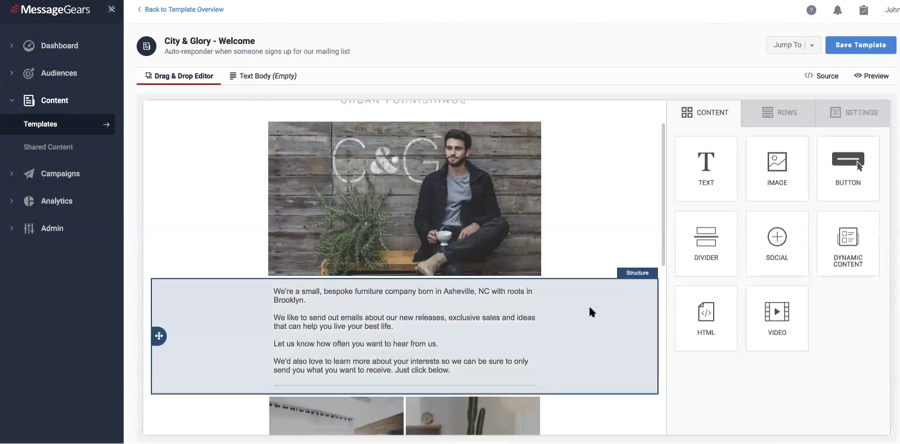The image size is (900, 444).
Task: Select the left furniture image below the text
Action: pos(336,416)
